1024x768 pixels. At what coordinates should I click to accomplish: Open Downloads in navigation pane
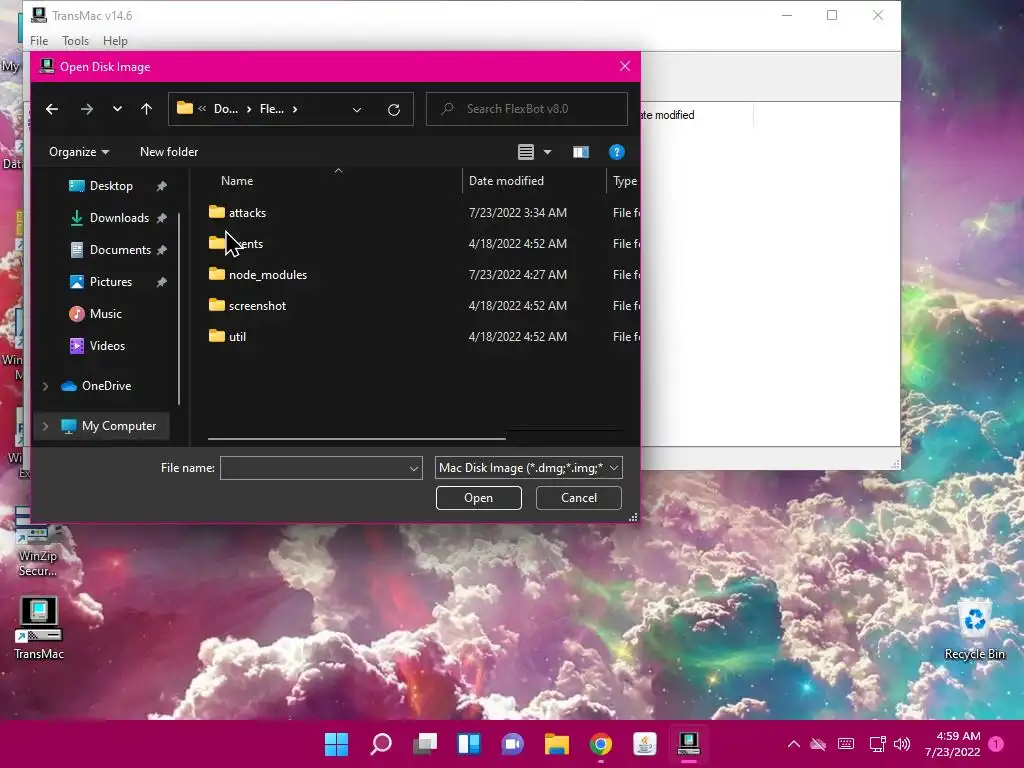click(x=118, y=217)
